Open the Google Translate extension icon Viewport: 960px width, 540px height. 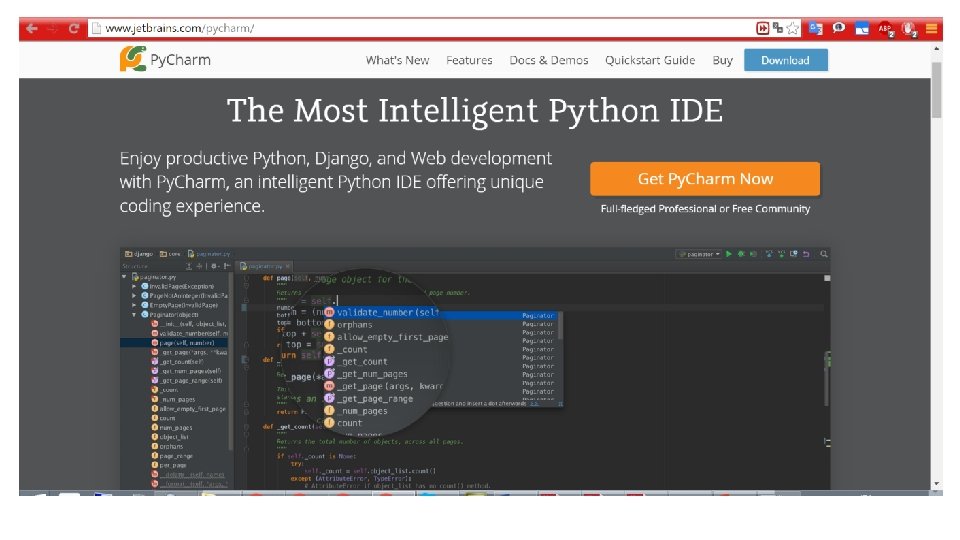click(x=816, y=28)
